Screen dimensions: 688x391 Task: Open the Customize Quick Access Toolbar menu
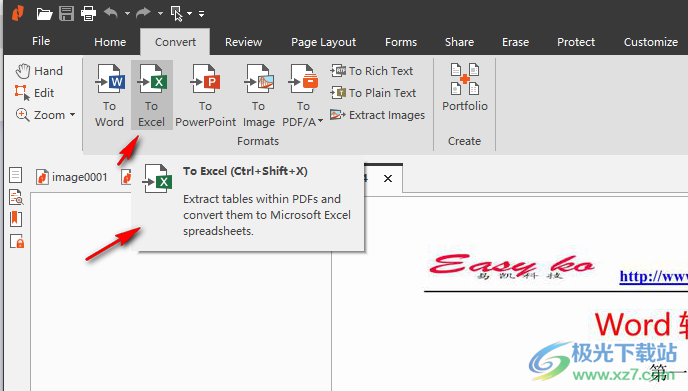[201, 14]
